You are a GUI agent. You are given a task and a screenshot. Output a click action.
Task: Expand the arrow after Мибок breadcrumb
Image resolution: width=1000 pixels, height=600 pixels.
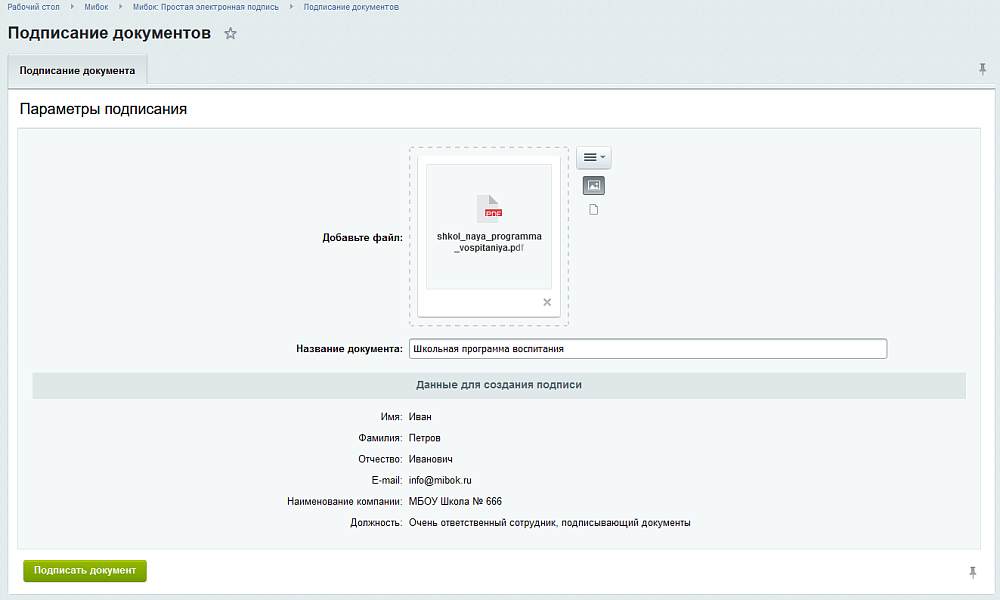121,7
